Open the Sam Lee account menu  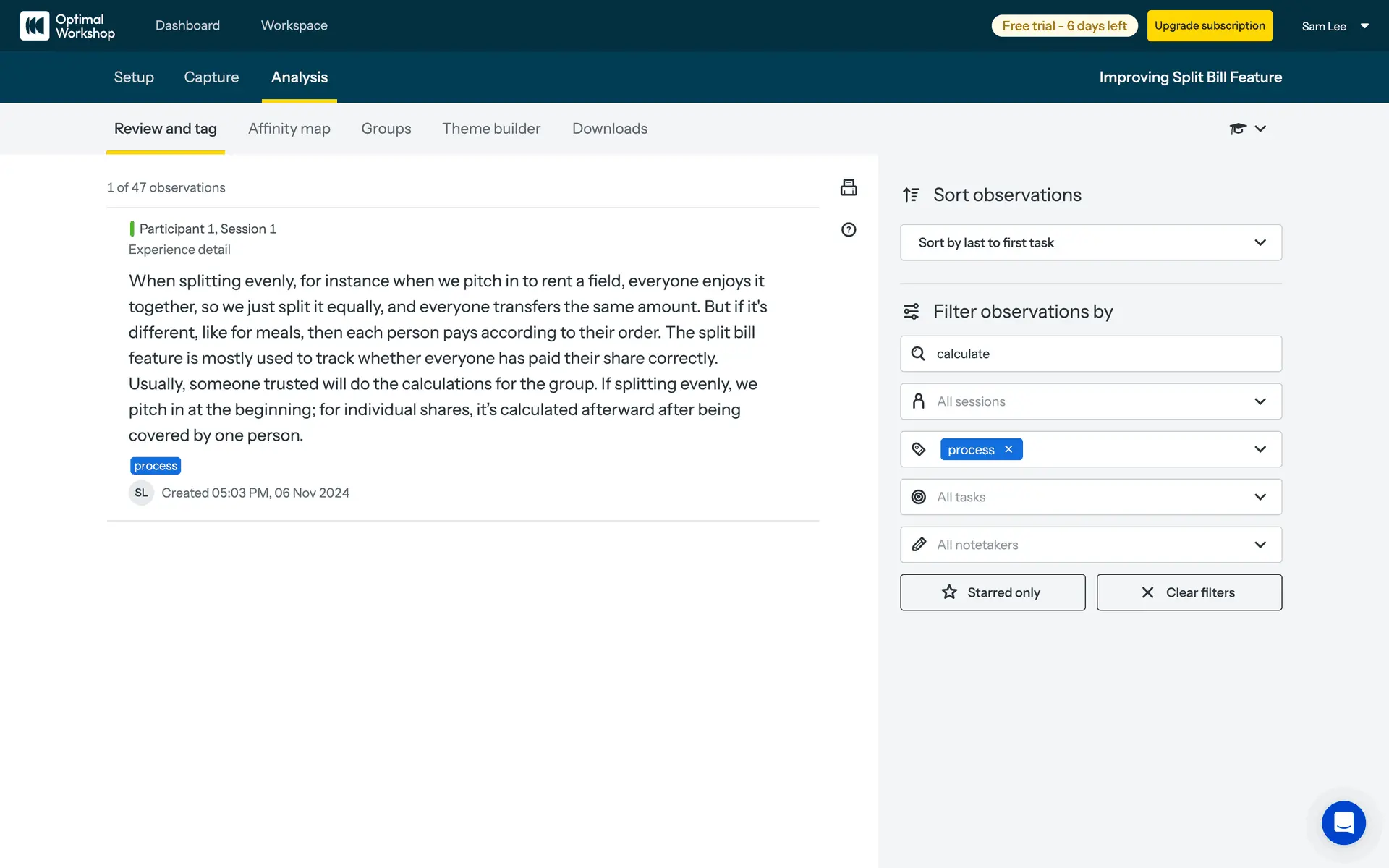[1335, 26]
